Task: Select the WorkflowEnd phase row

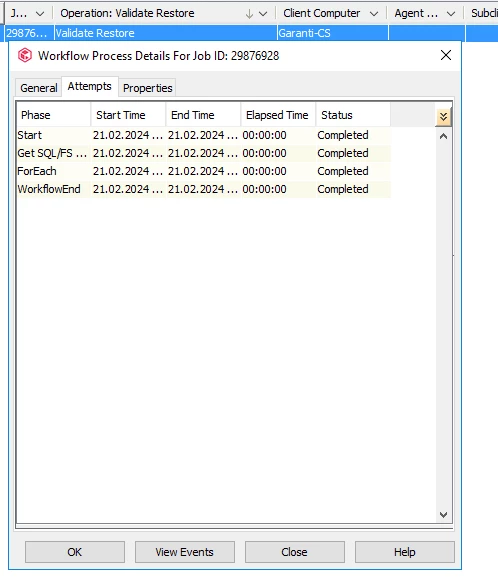Action: [x=203, y=189]
